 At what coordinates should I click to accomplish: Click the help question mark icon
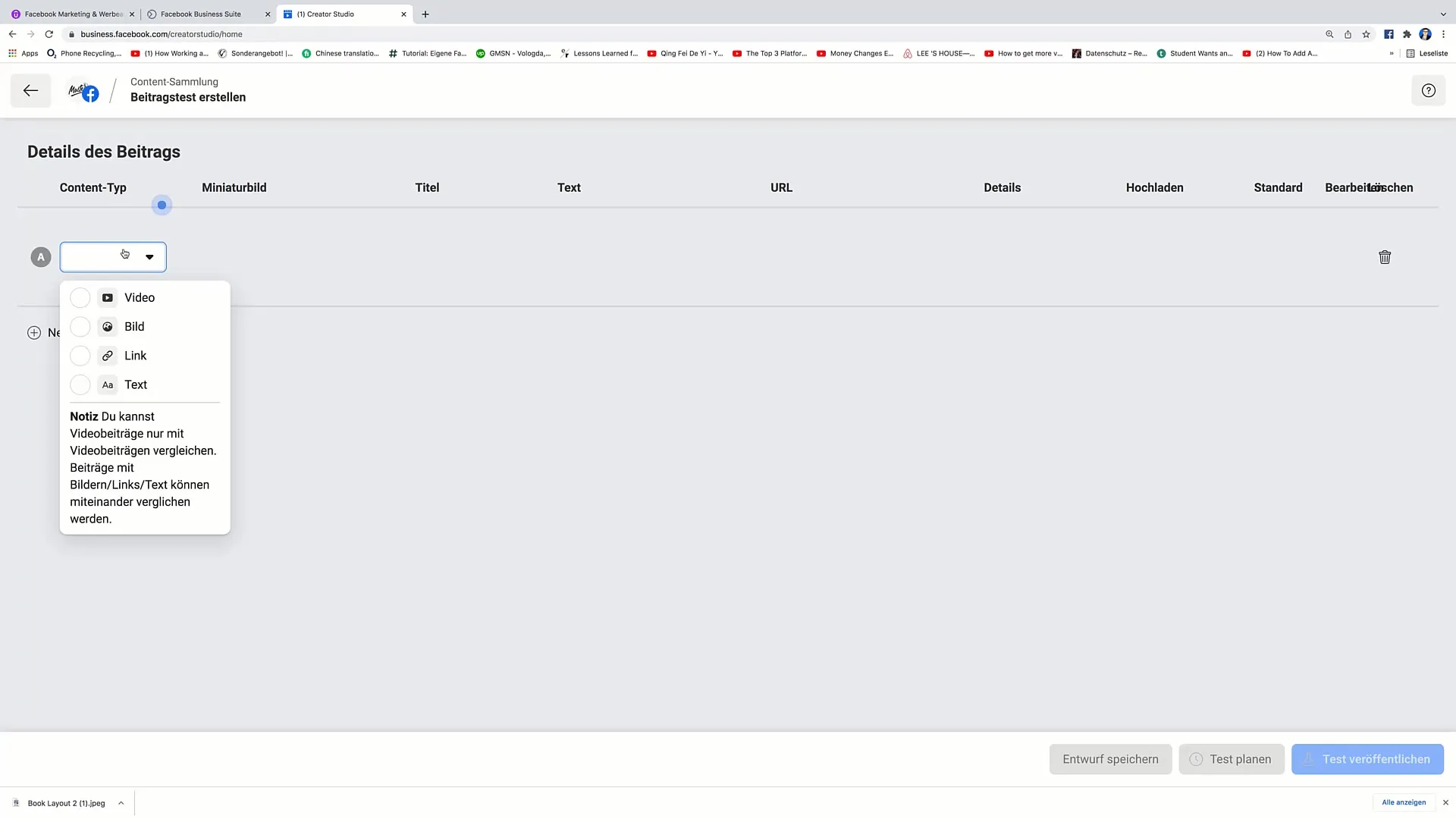pos(1428,91)
